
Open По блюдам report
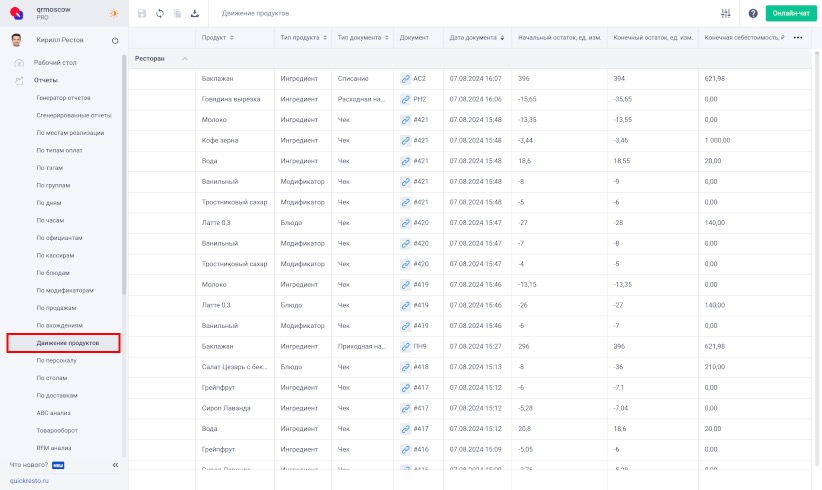[53, 273]
